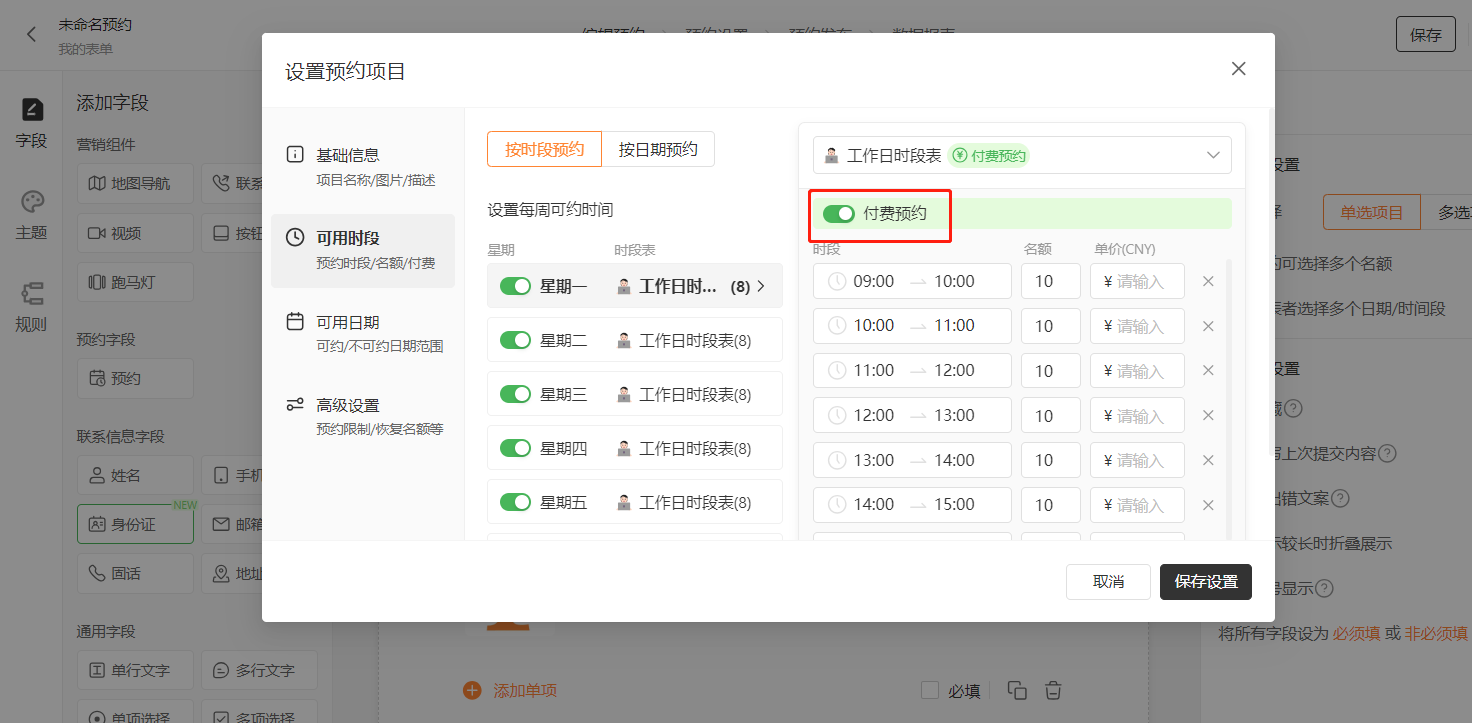Add the 单行文字 field

point(135,671)
